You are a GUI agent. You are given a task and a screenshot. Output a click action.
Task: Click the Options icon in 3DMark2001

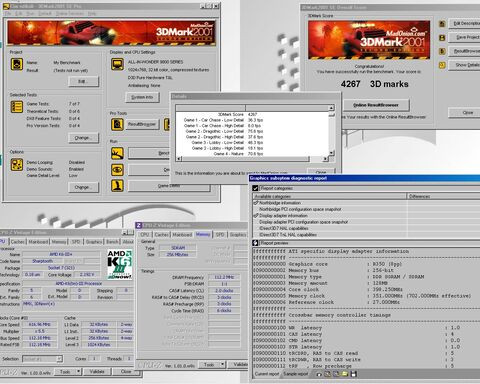pyautogui.click(x=17, y=165)
